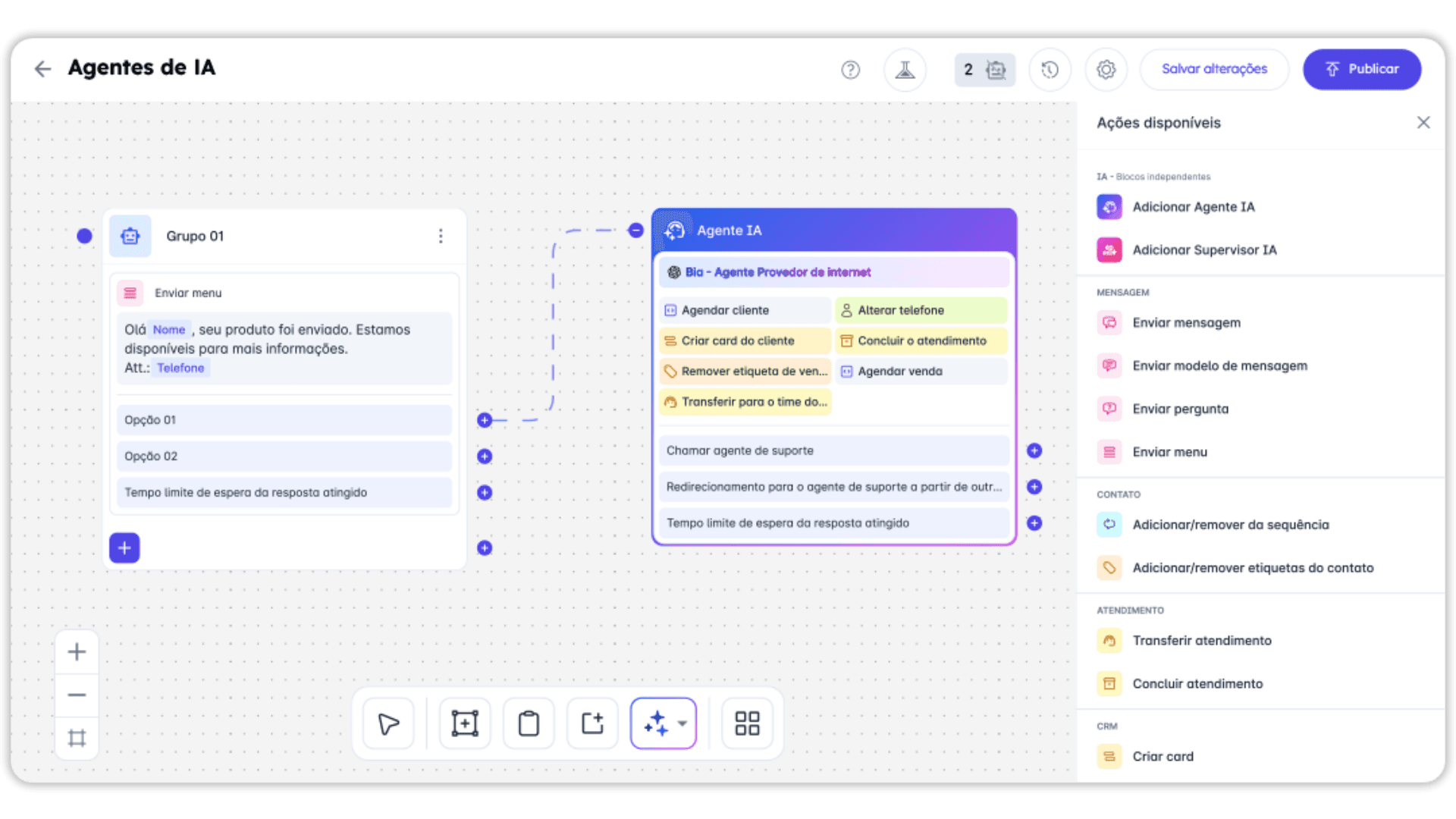Select the add group frame tool
This screenshot has height=819, width=1456.
(x=465, y=723)
